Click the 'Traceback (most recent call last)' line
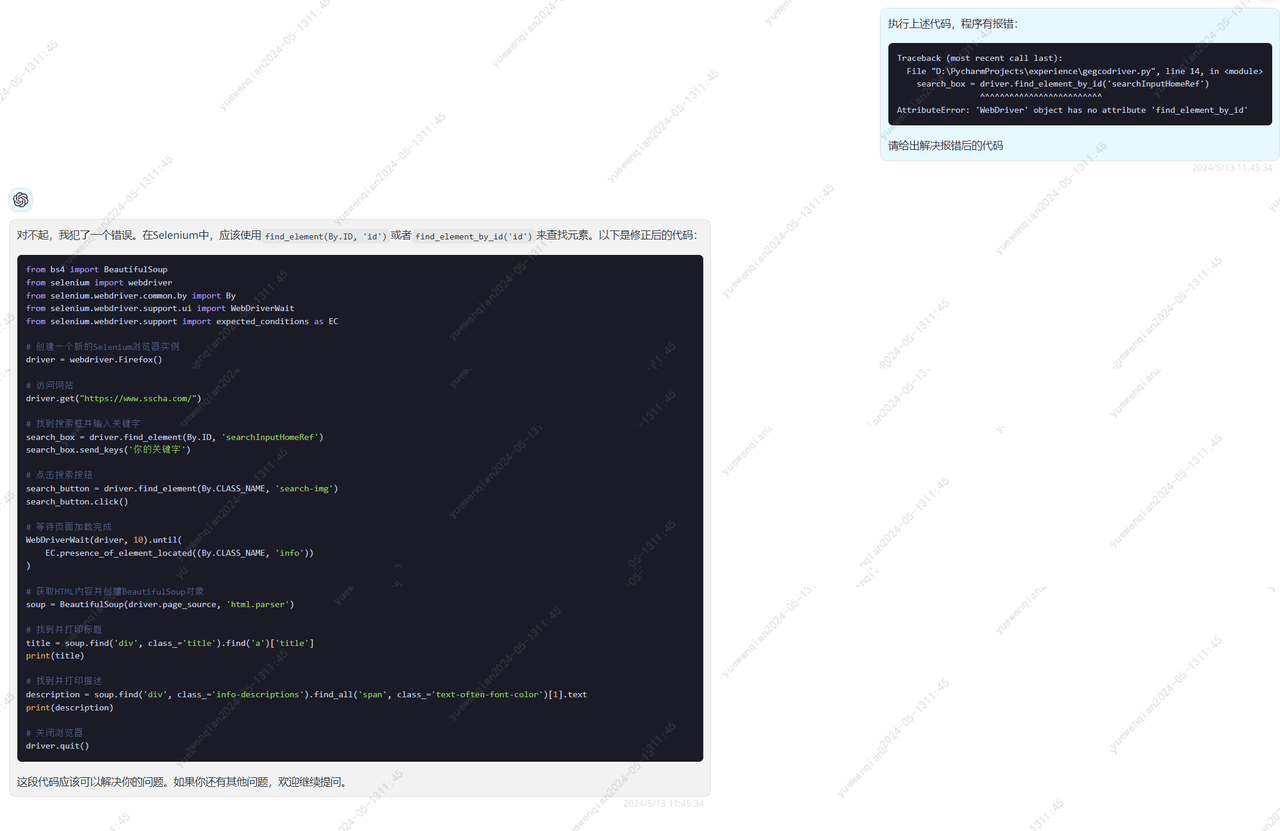 pyautogui.click(x=979, y=58)
